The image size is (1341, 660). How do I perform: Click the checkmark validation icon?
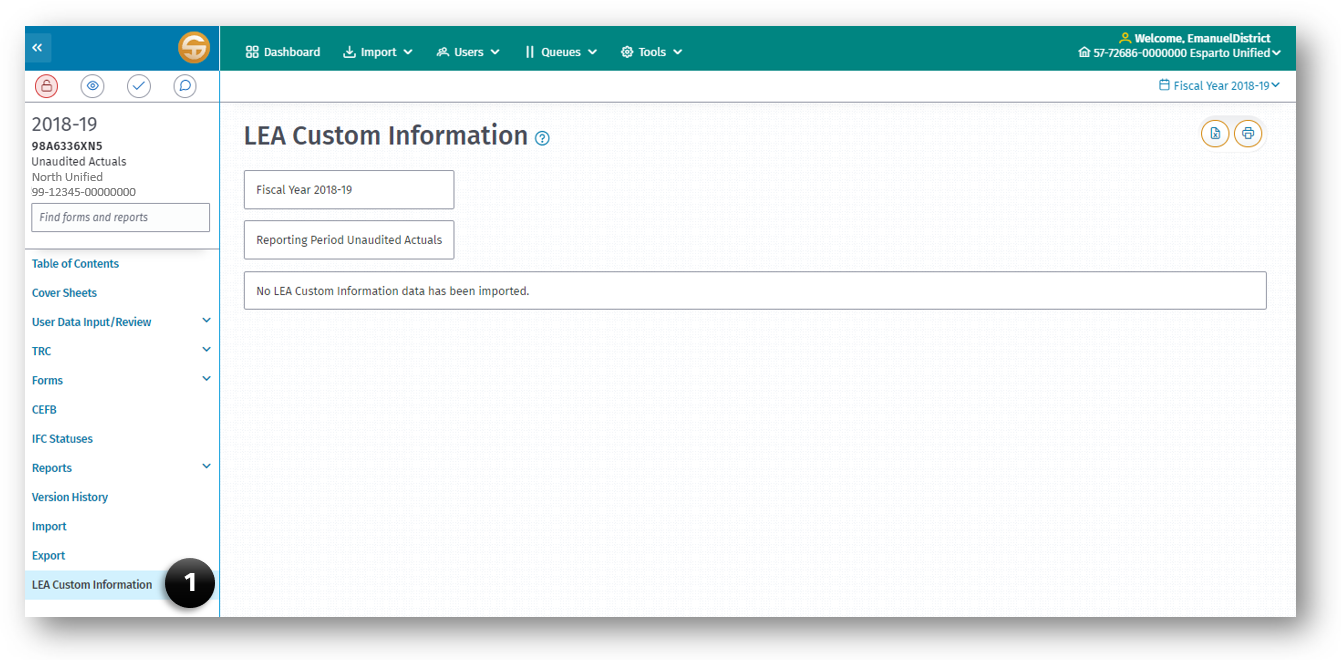(138, 86)
